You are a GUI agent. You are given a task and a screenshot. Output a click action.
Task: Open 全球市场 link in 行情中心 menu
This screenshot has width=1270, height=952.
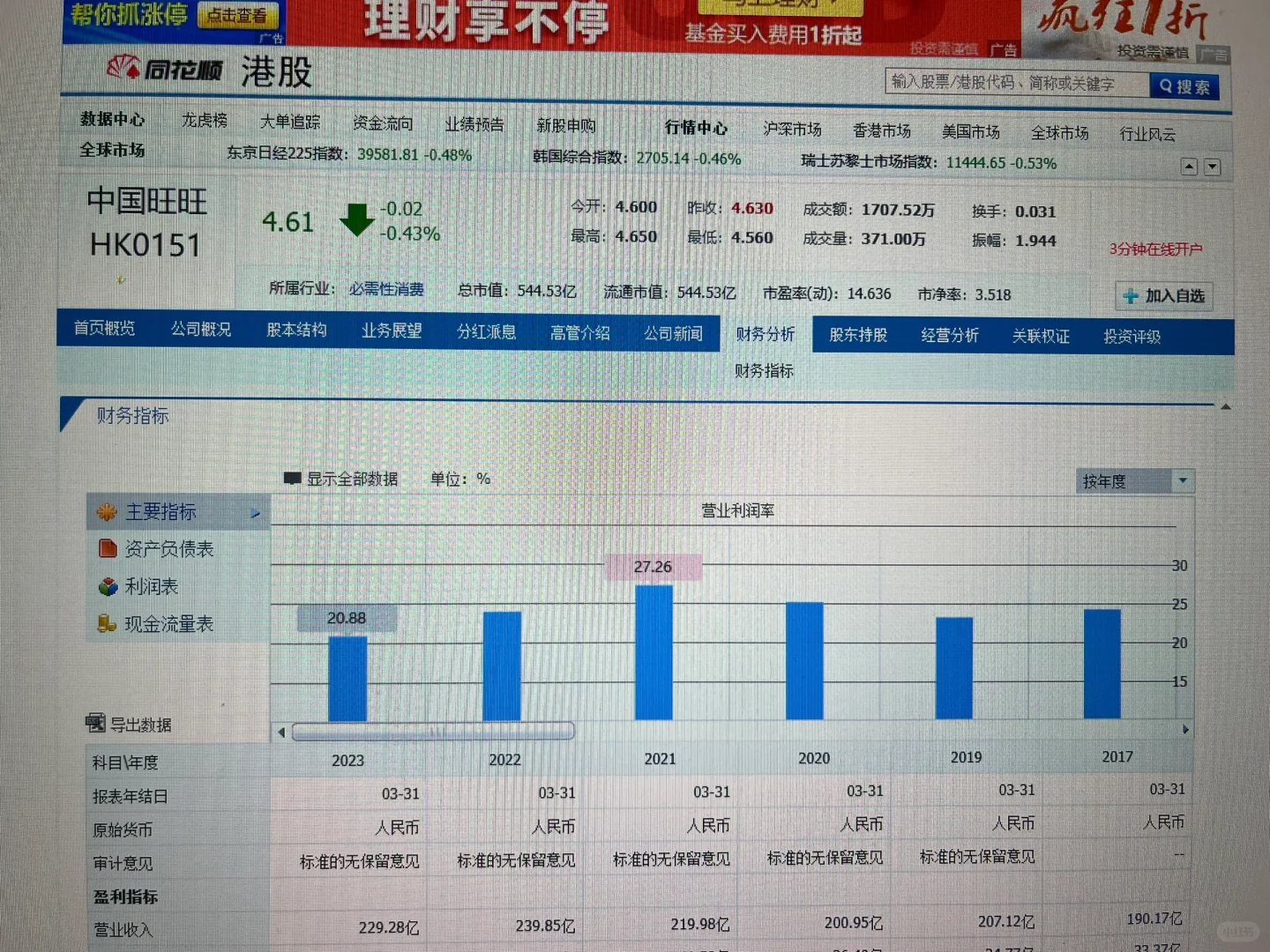1059,133
